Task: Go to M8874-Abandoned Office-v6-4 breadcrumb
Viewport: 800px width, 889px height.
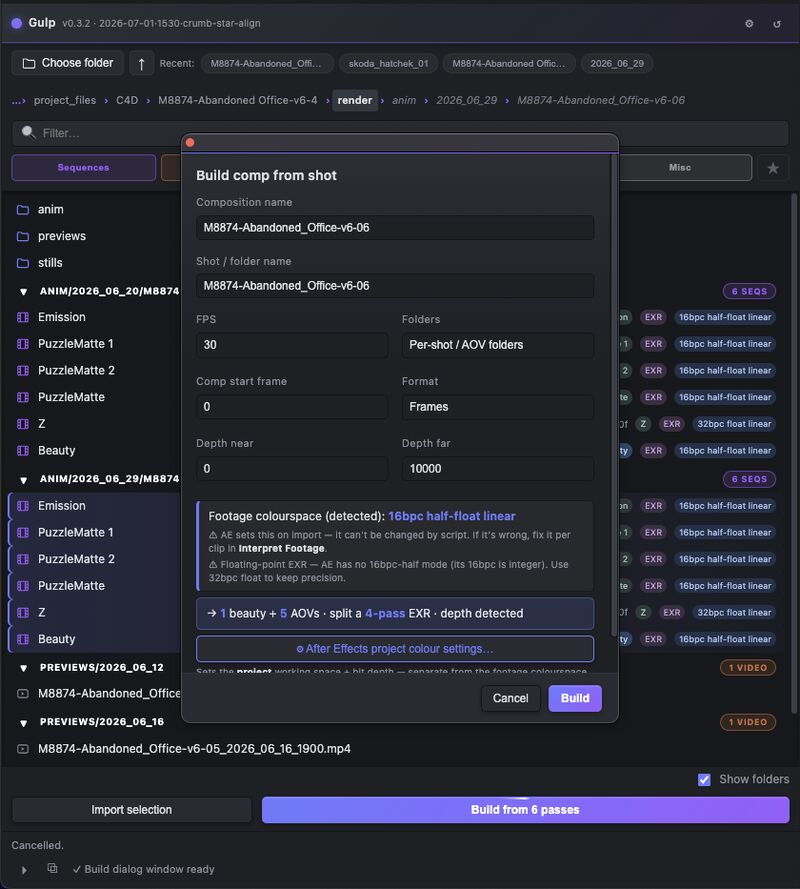Action: click(238, 100)
